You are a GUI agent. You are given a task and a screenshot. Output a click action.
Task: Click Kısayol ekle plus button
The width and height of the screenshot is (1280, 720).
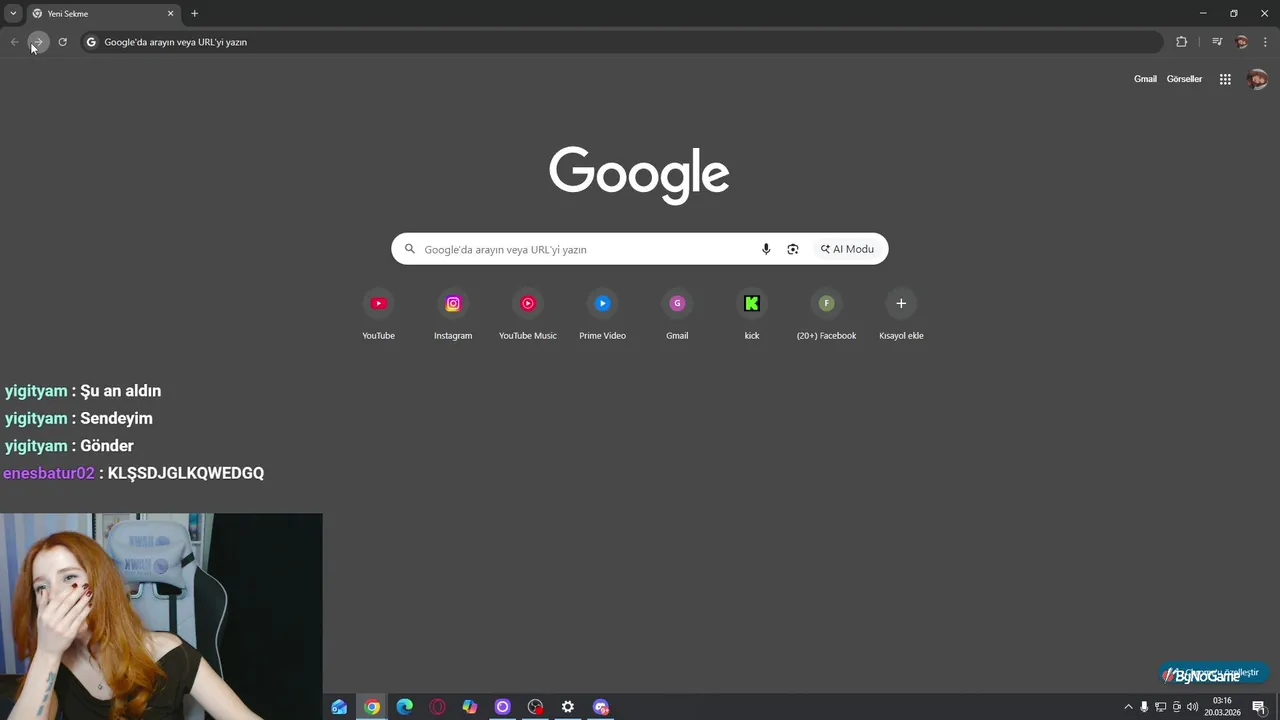point(901,303)
